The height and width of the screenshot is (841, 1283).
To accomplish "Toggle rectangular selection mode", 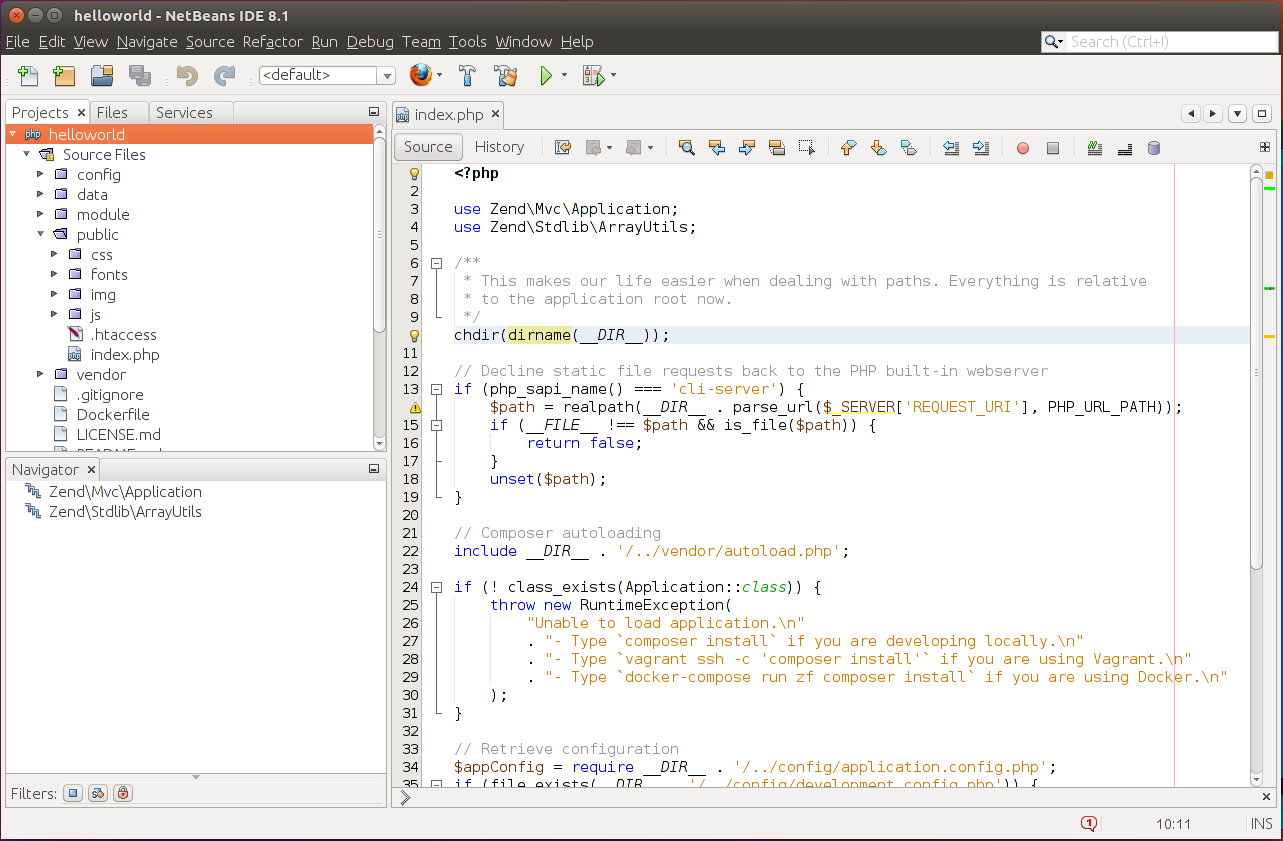I will coord(806,147).
